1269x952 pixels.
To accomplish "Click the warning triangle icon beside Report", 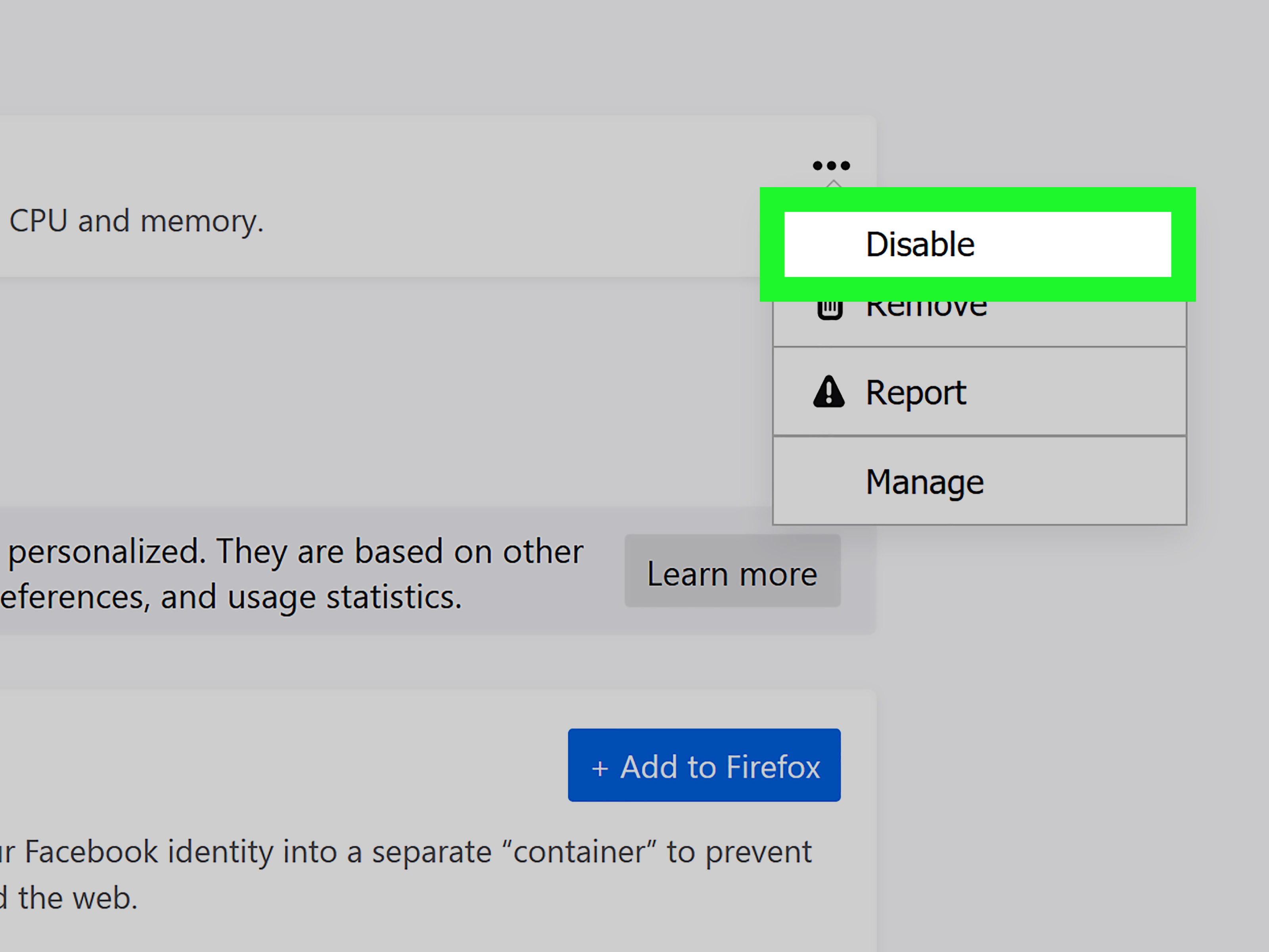I will tap(829, 392).
